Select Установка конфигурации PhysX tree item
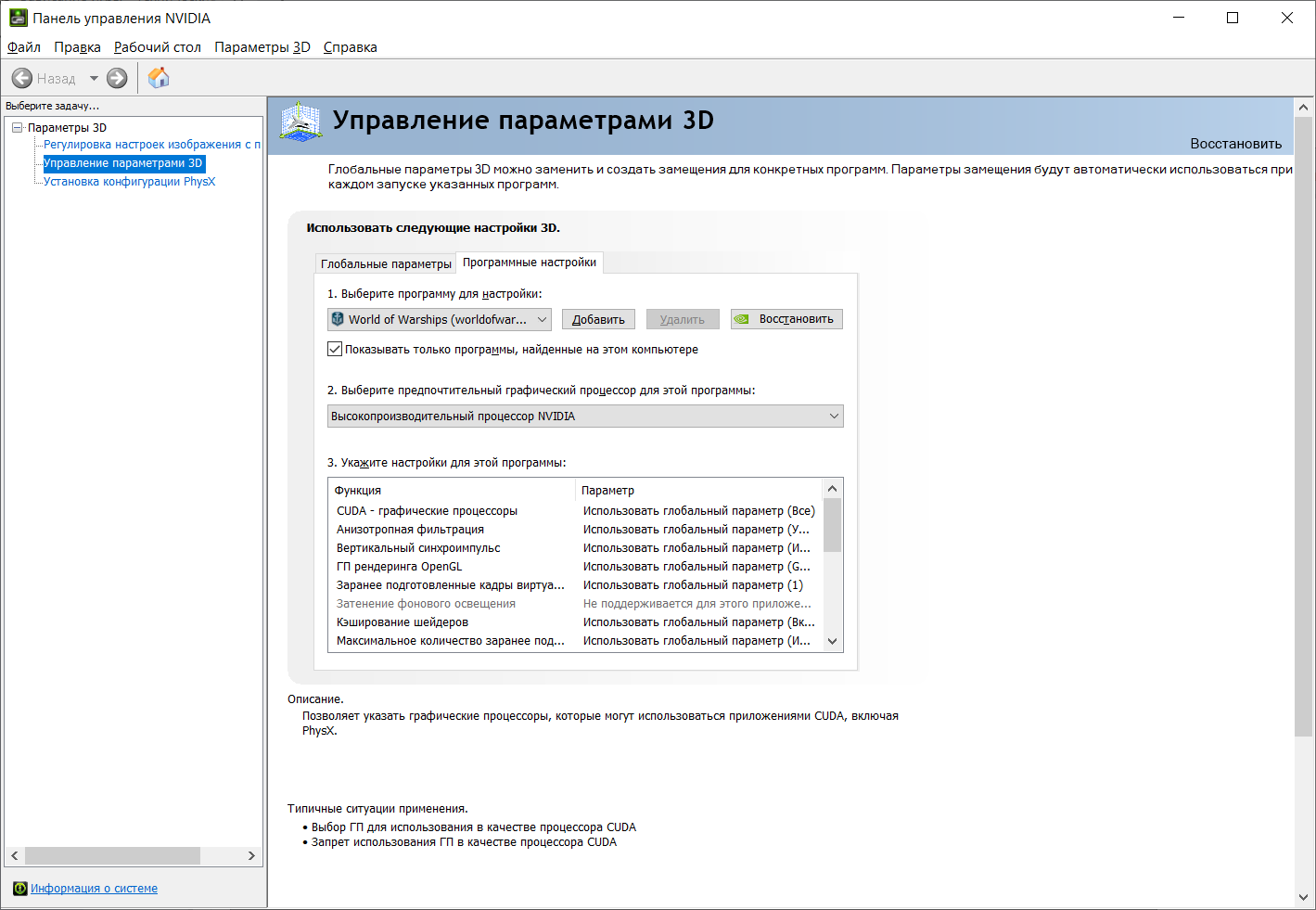Viewport: 1316px width, 910px height. 129,182
